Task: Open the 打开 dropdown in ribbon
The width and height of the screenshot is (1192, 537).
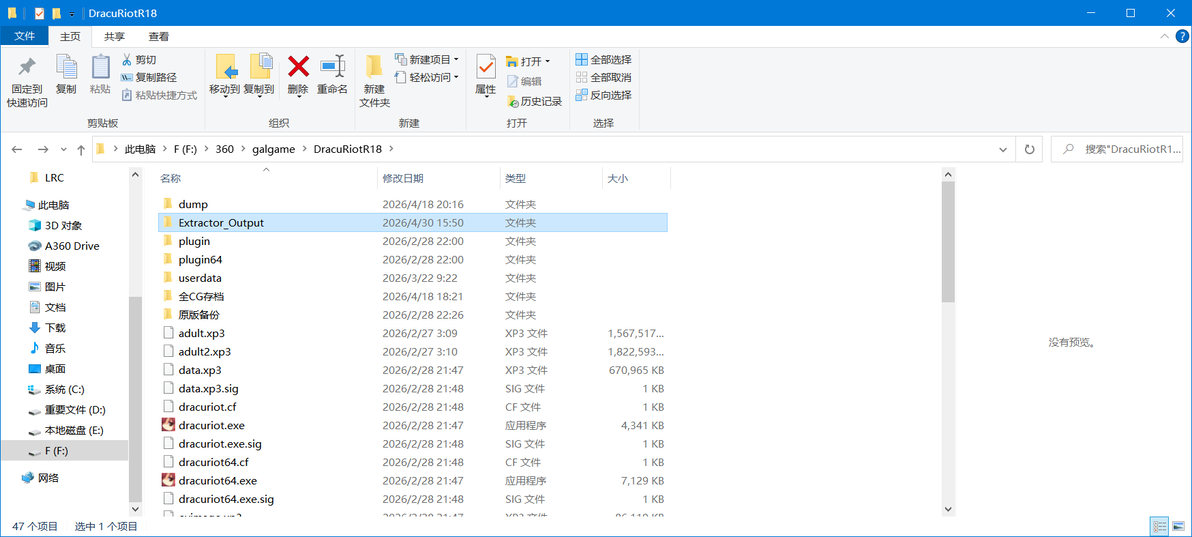Action: [x=528, y=61]
